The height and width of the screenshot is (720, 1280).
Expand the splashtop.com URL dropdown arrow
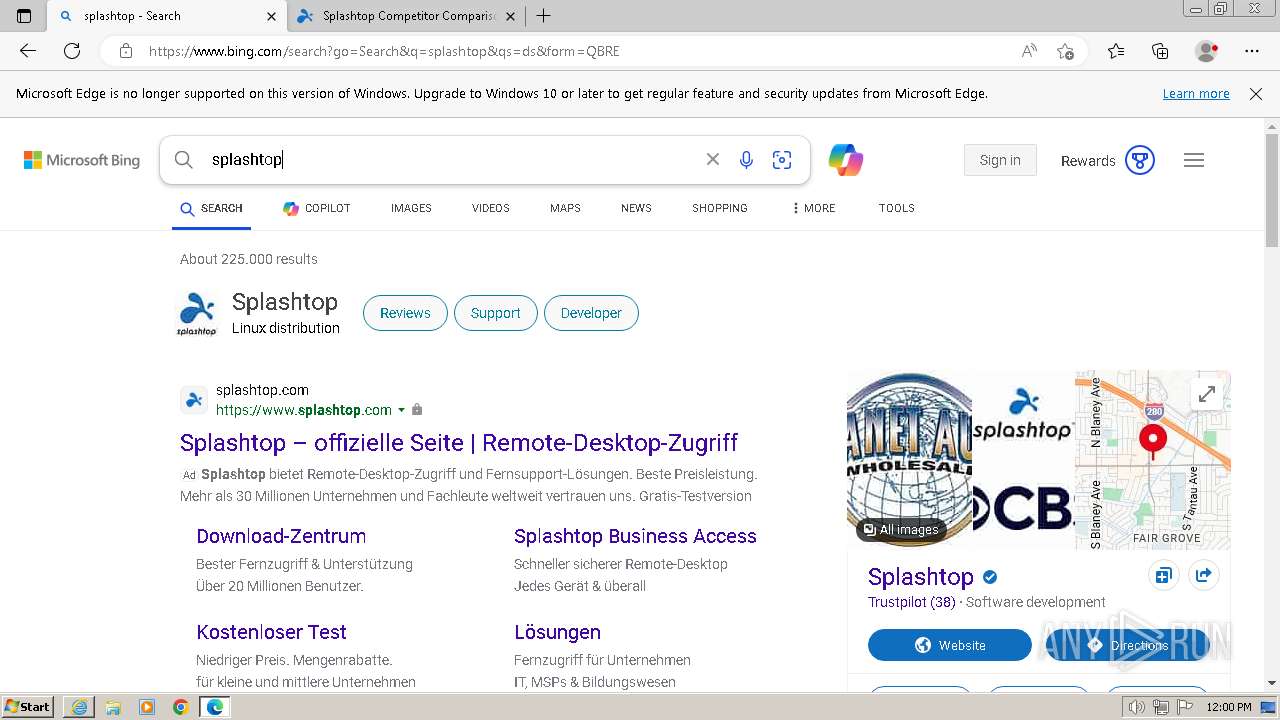[402, 410]
